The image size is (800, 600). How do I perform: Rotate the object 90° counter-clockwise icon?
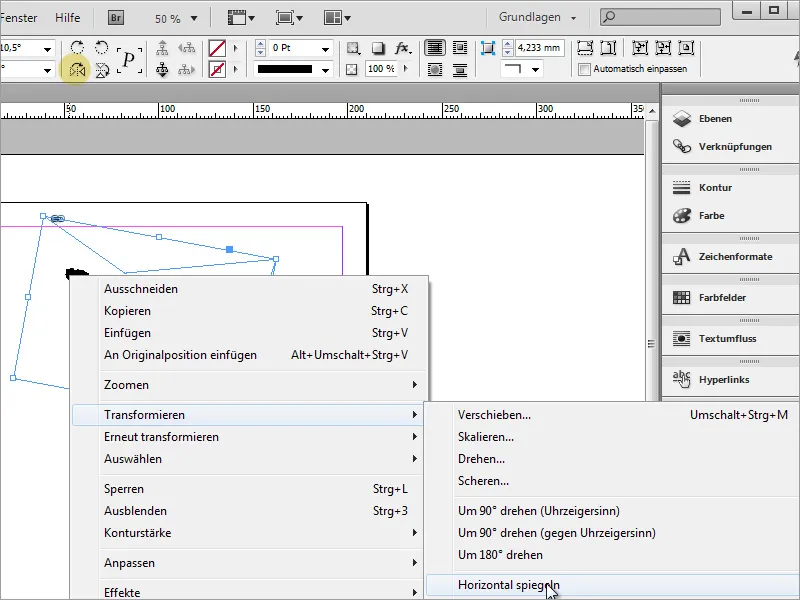click(102, 47)
